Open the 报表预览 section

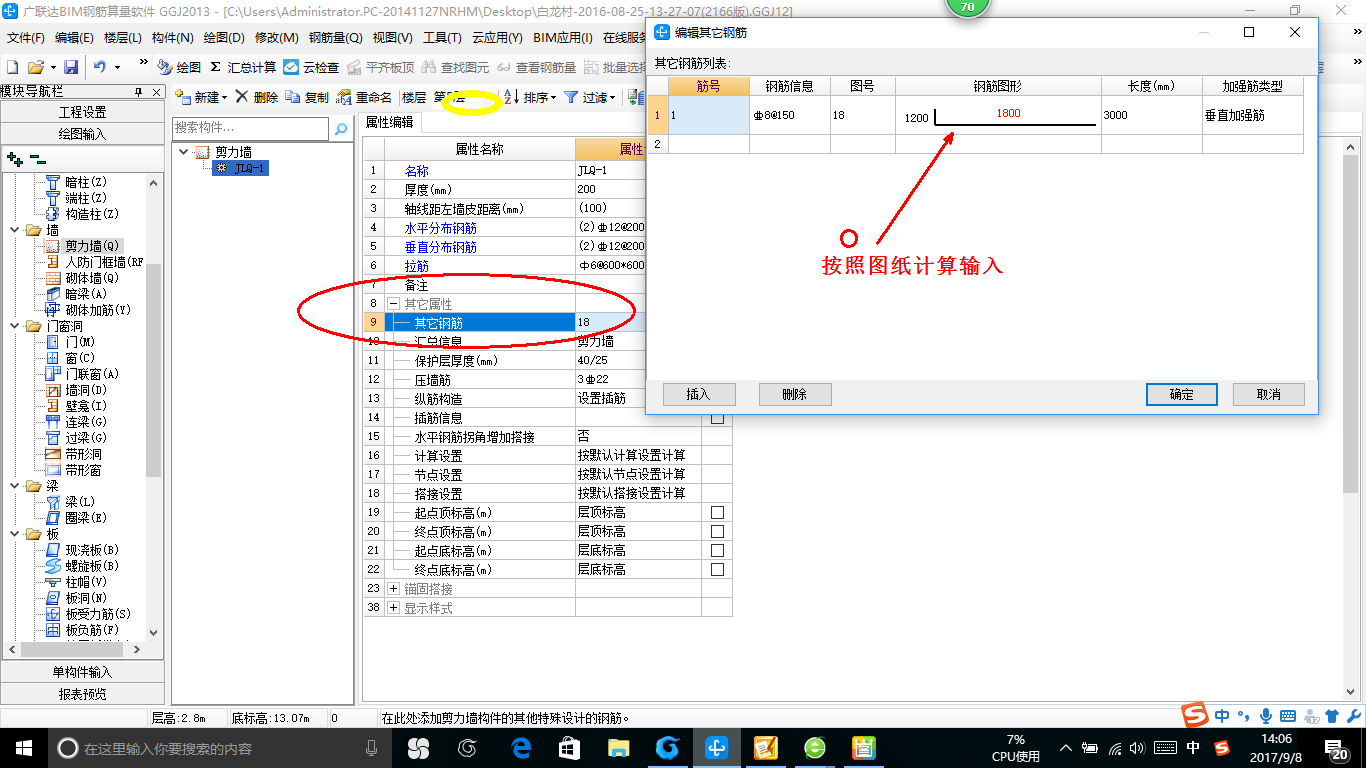pos(82,694)
